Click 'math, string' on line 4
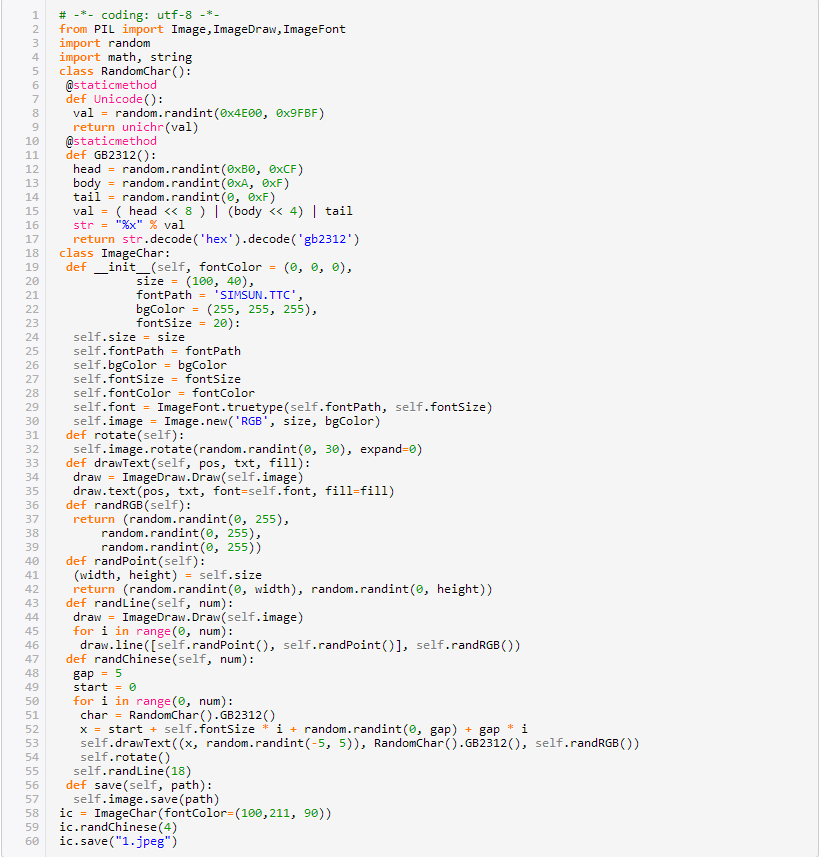Screen dimensions: 819x857 pos(150,57)
